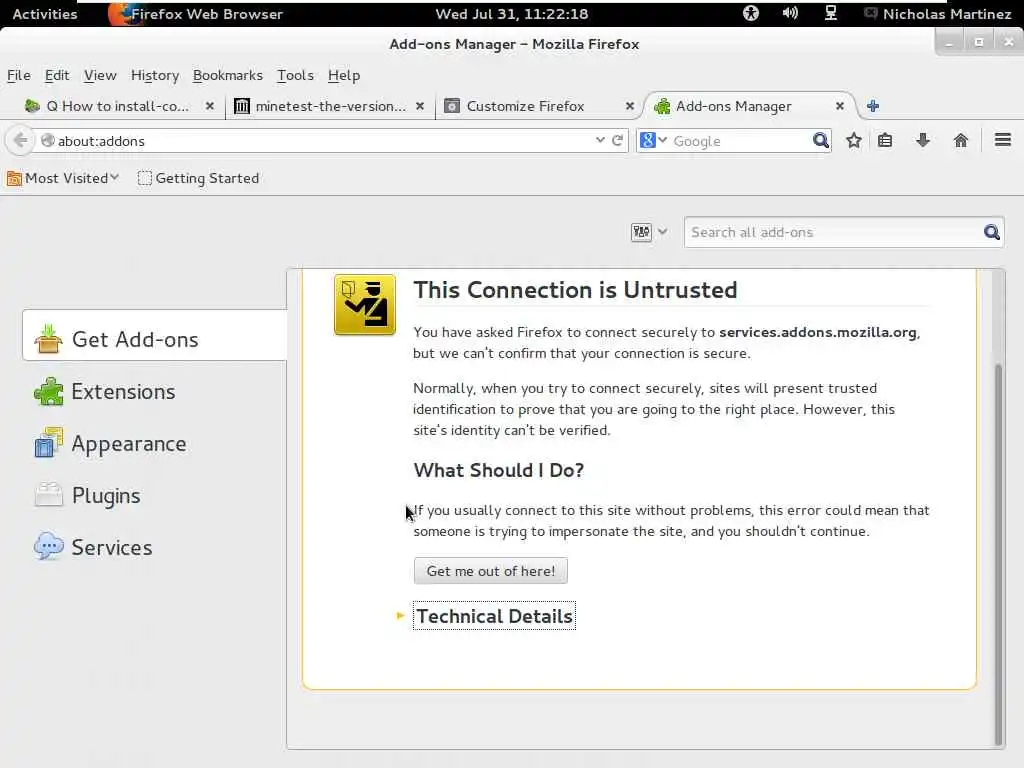Open the Downloads arrow icon
Screen dimensions: 1024x768
pyautogui.click(x=923, y=140)
